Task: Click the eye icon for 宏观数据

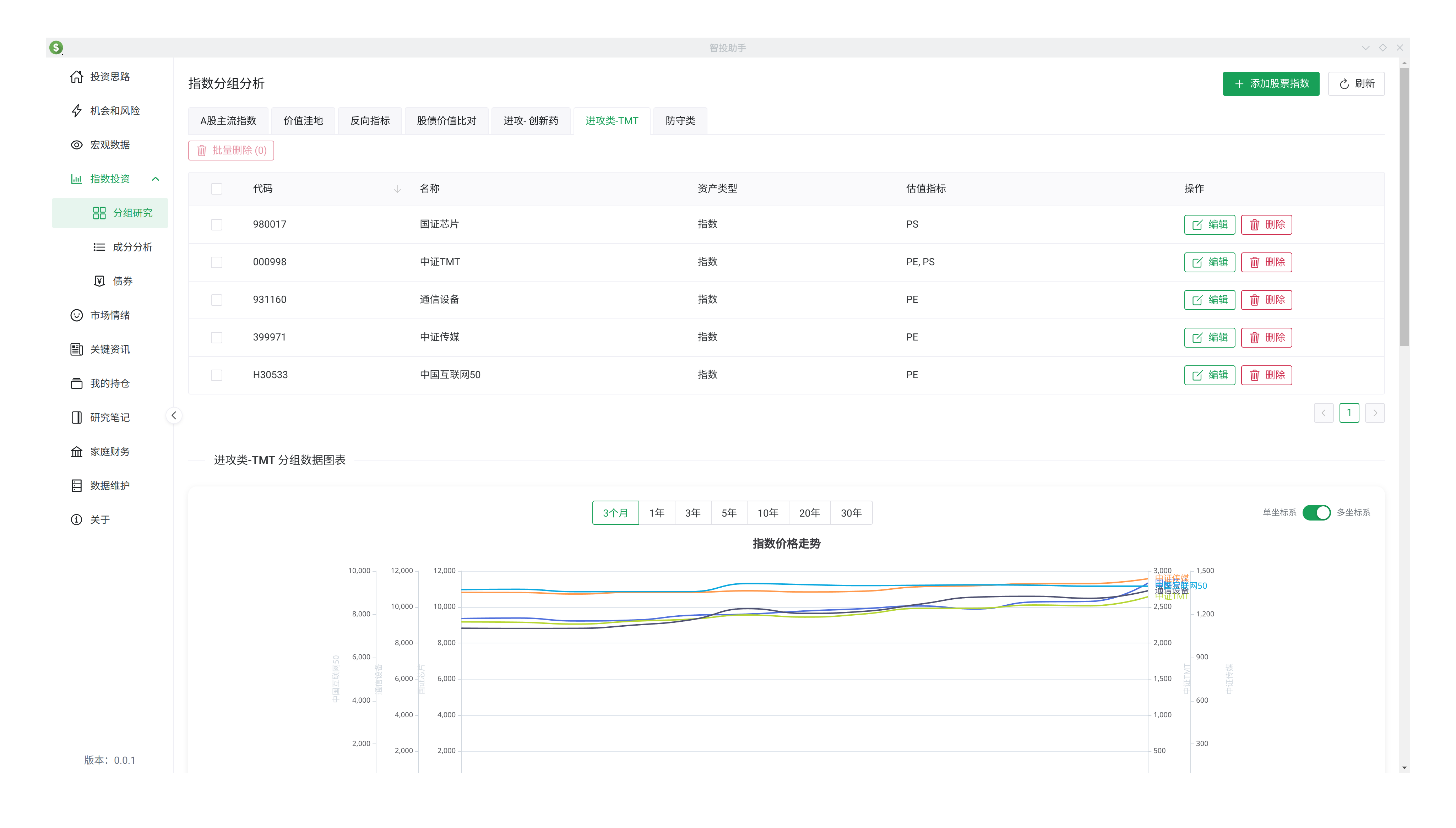Action: (x=76, y=145)
